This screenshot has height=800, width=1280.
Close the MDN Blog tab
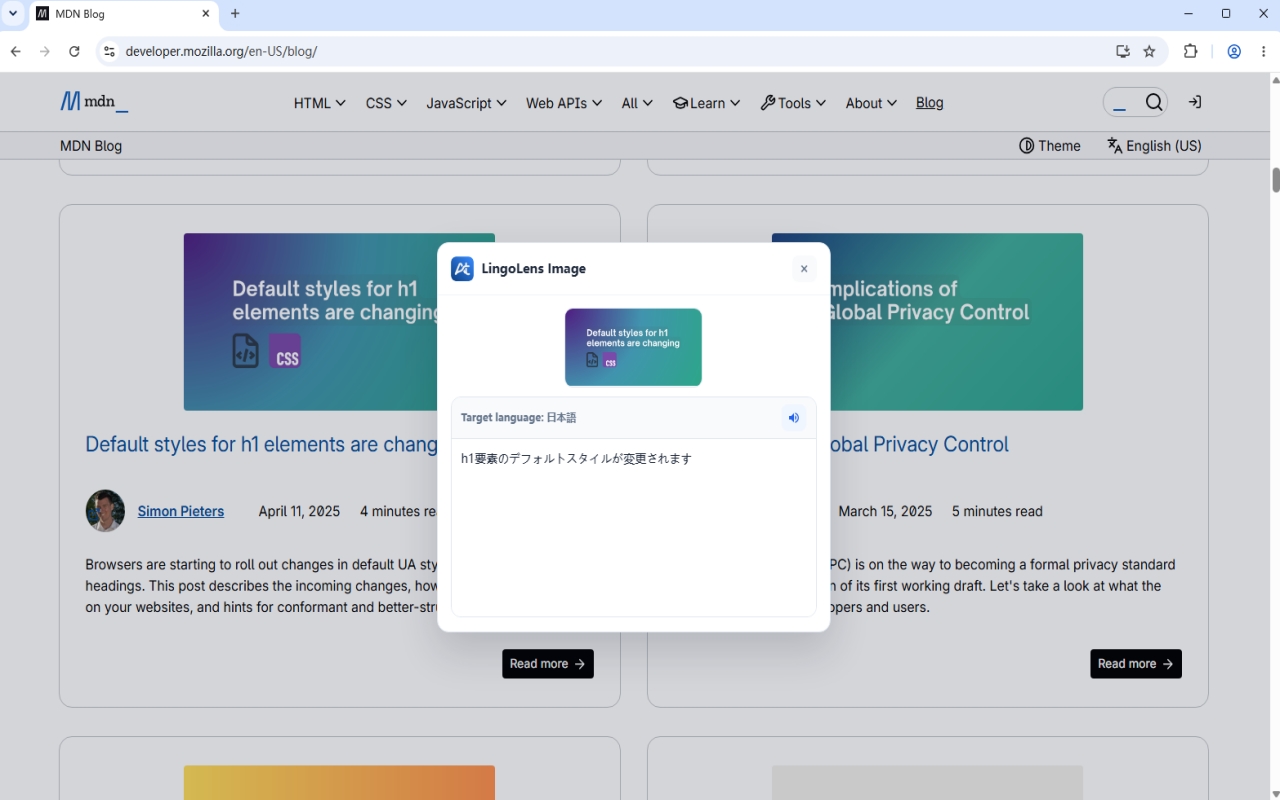coord(205,14)
